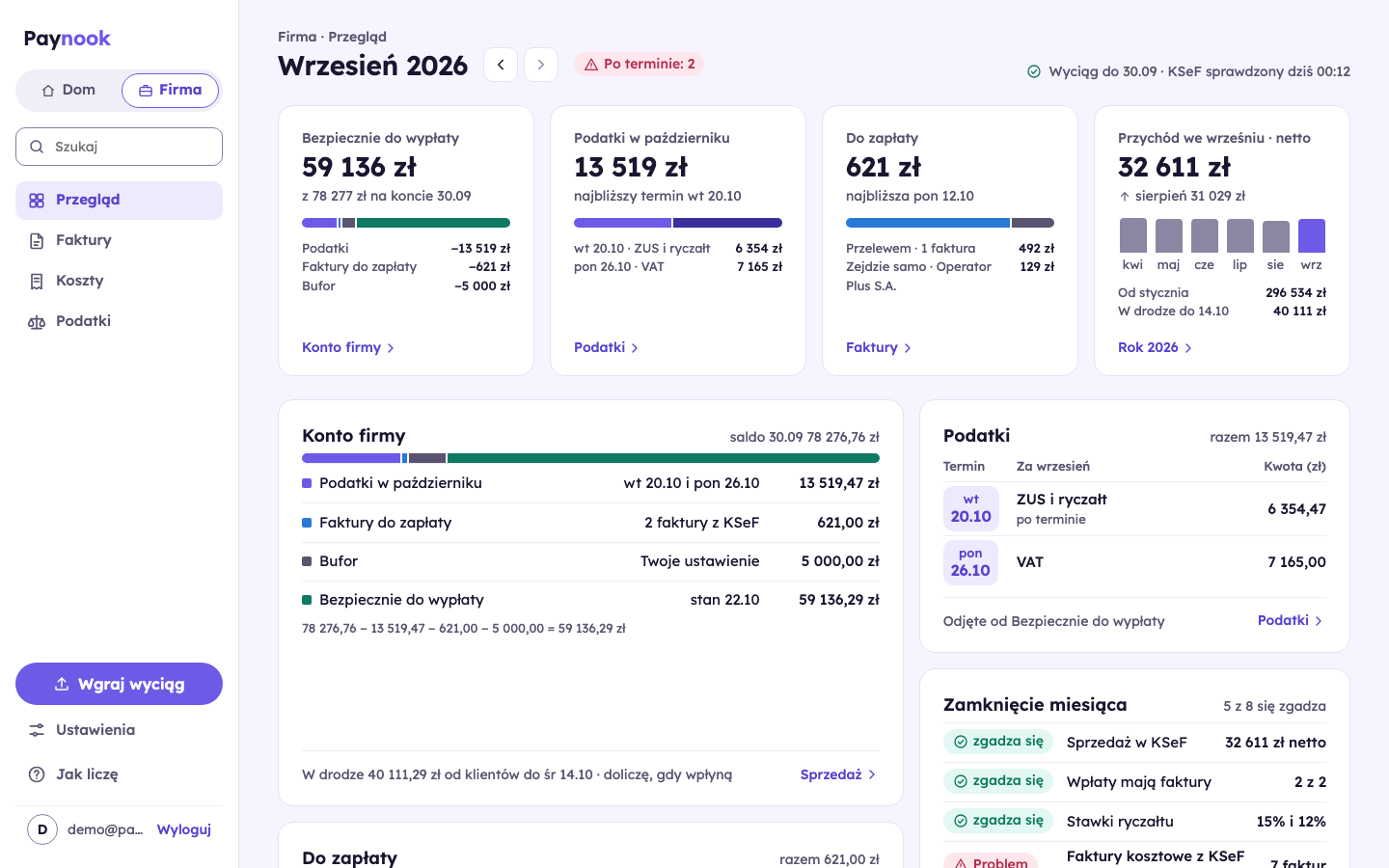This screenshot has height=868, width=1389.
Task: Click the search magnifier icon
Action: click(37, 147)
